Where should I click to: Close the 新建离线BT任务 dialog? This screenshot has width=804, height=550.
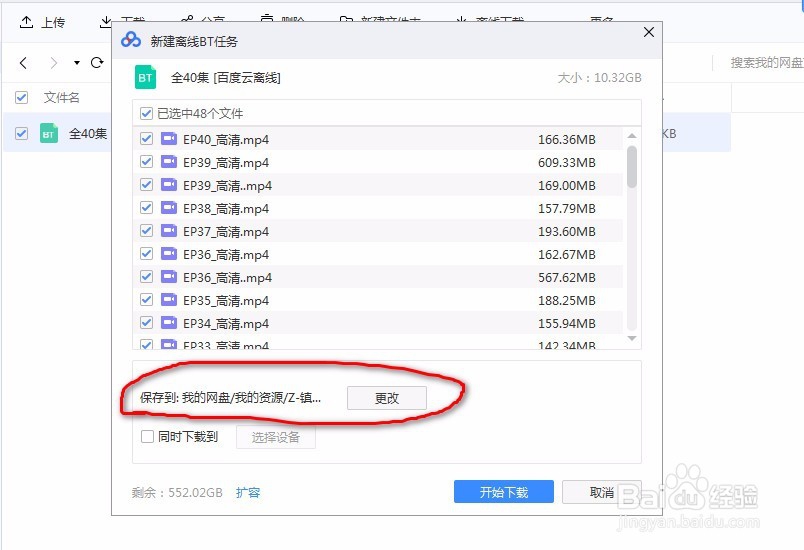point(649,32)
